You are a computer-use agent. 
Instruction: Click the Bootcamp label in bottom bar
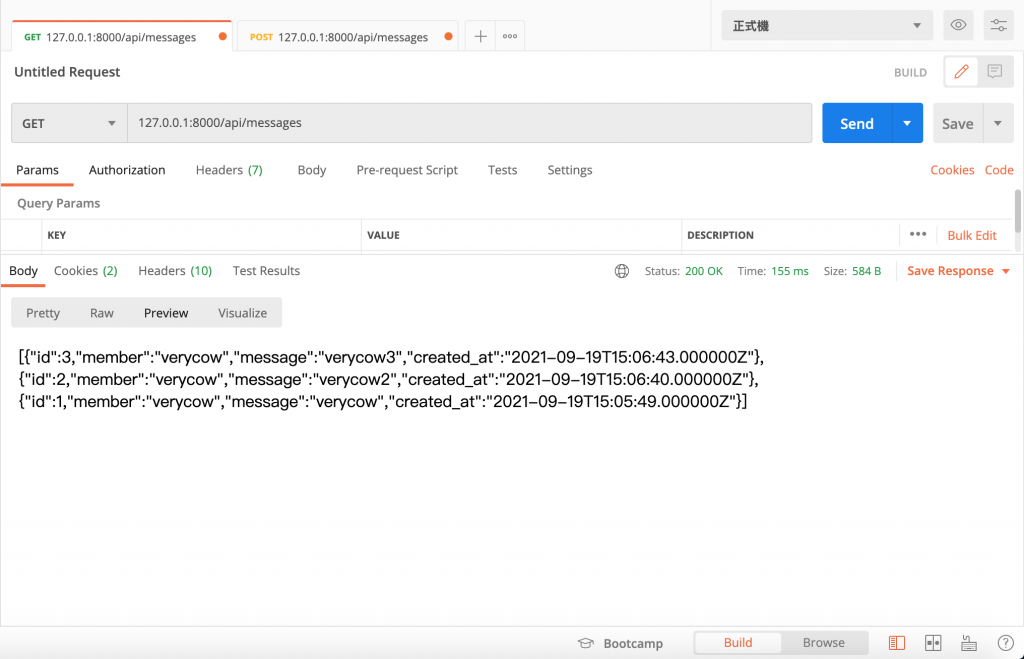coord(633,644)
